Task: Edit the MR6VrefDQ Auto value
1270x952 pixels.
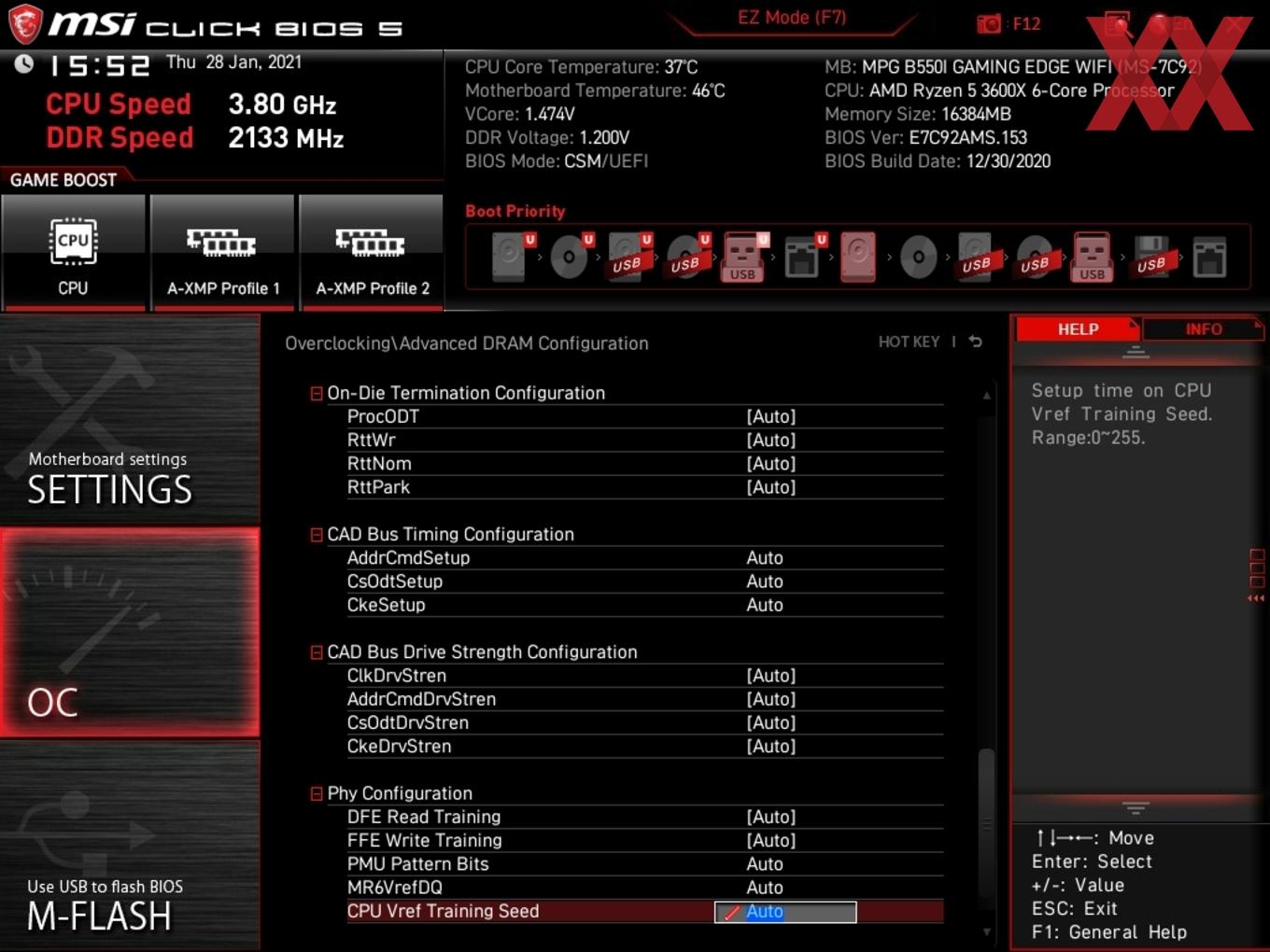Action: tap(765, 887)
